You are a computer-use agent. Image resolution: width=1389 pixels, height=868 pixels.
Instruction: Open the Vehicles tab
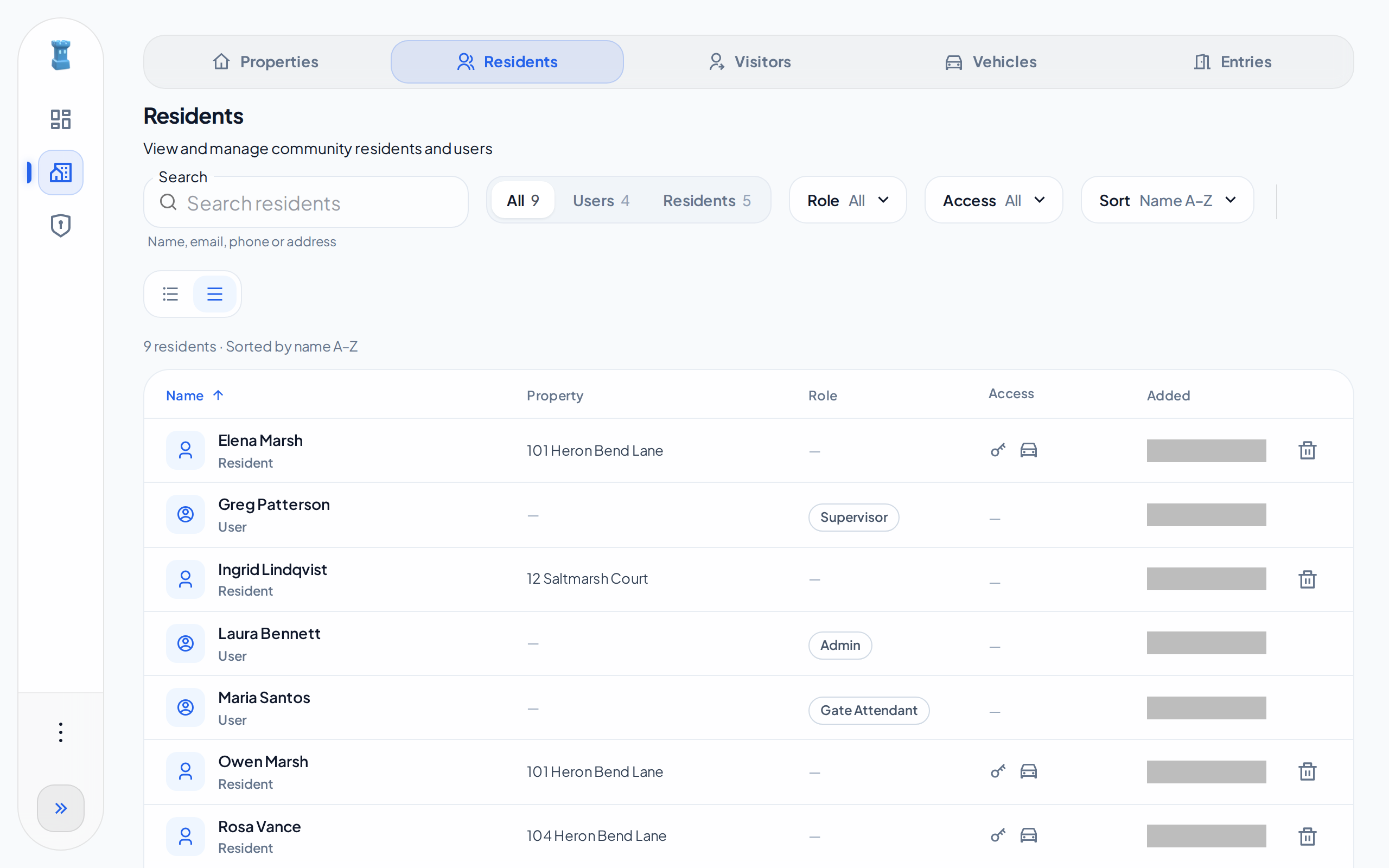[x=991, y=62]
